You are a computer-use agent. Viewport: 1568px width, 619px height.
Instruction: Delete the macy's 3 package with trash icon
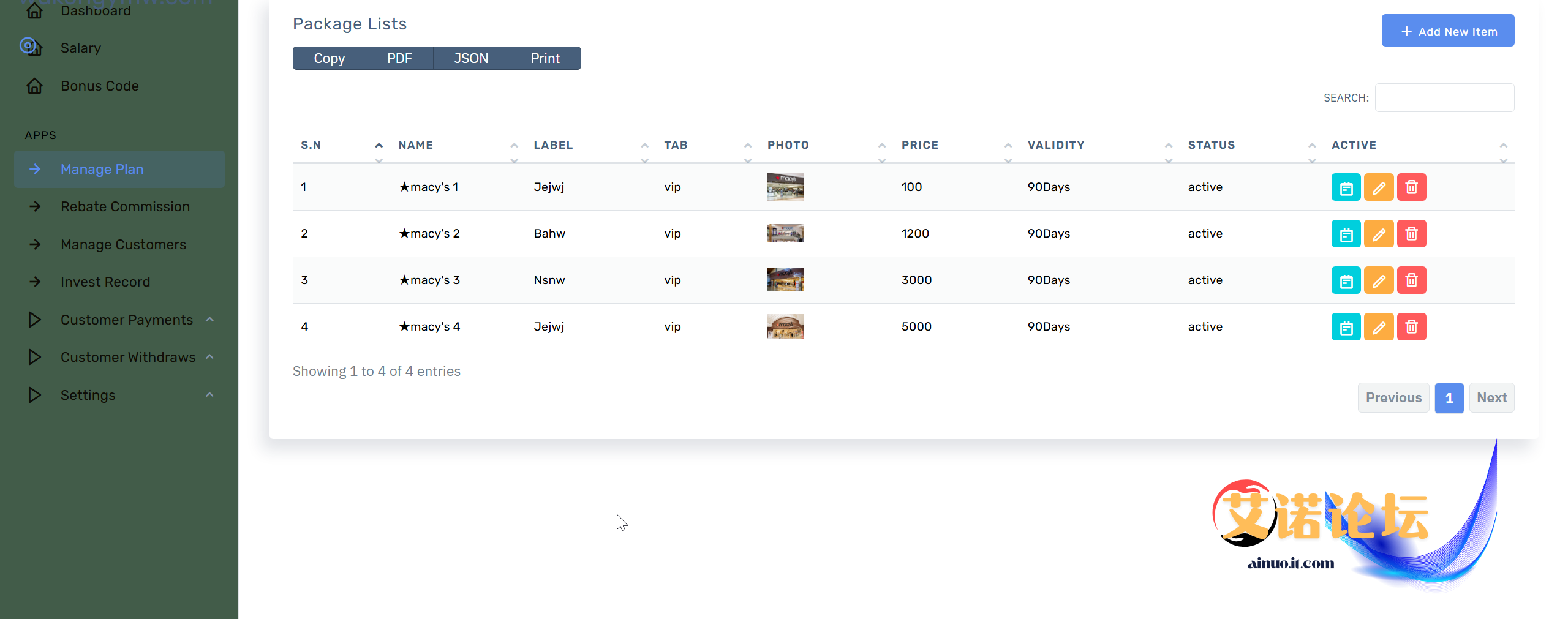click(1411, 280)
